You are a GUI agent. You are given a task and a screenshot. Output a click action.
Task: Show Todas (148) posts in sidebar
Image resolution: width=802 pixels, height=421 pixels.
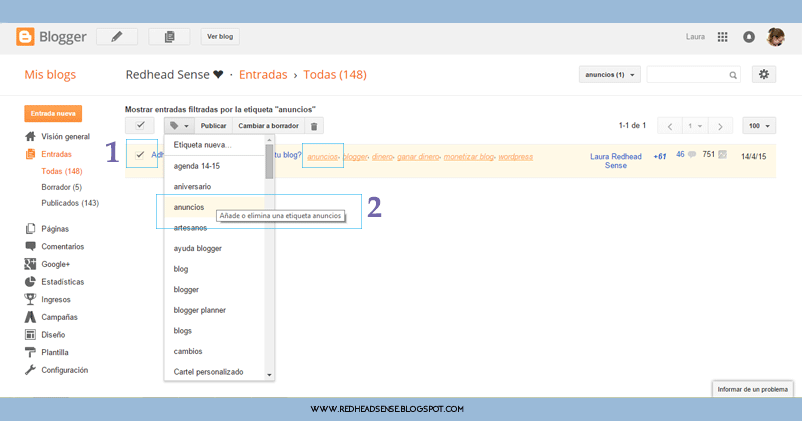point(62,171)
